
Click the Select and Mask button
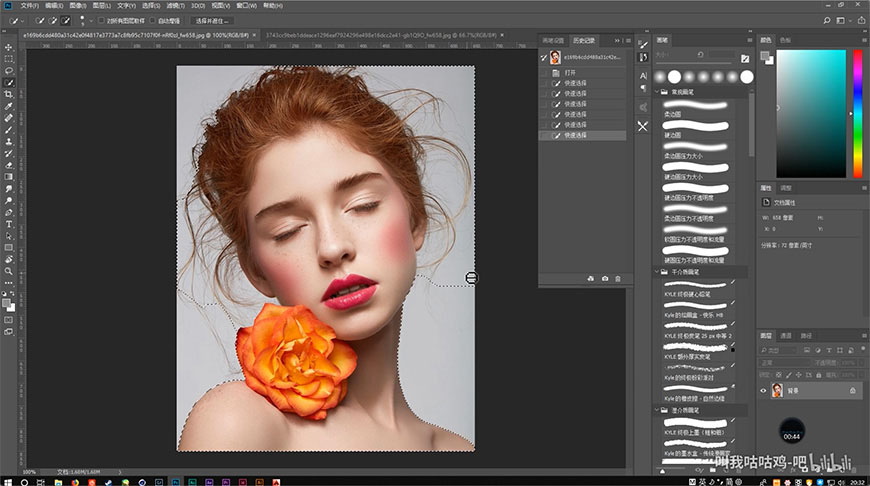click(212, 20)
